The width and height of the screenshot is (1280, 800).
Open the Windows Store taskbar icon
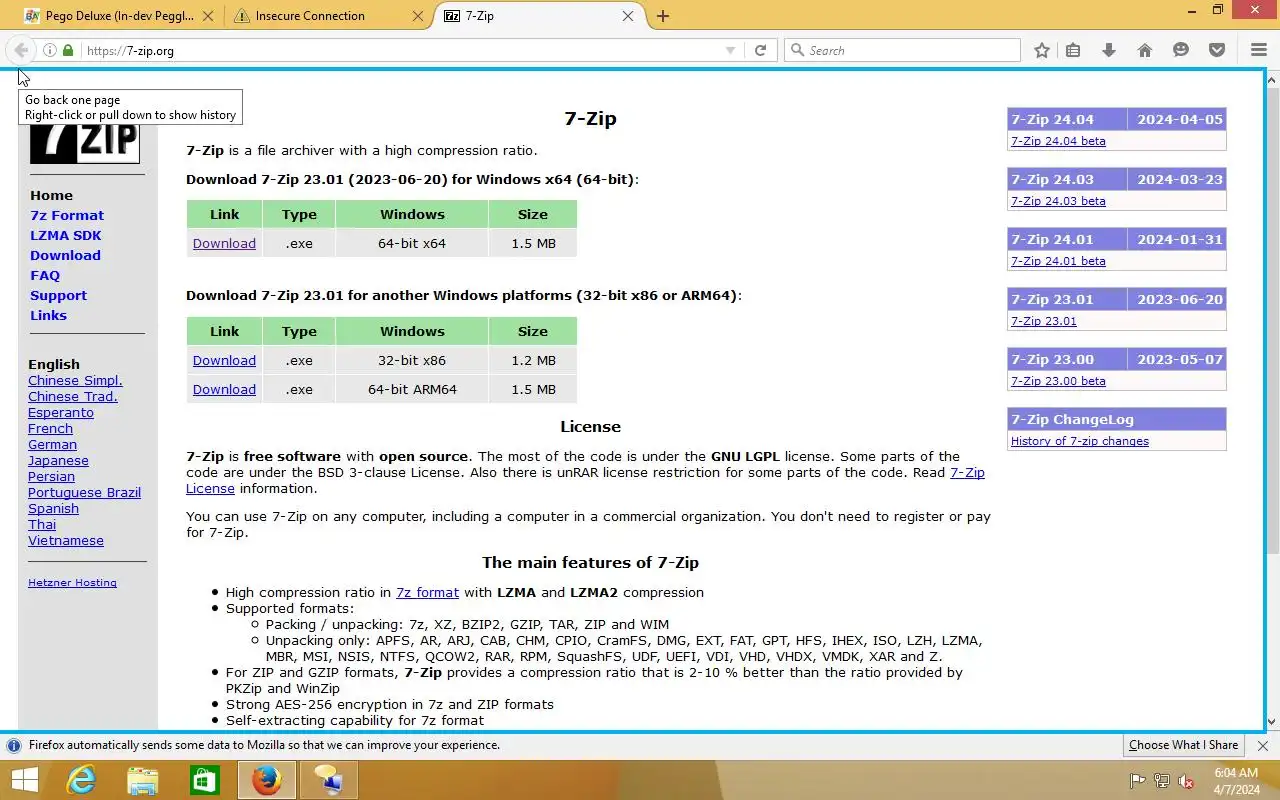point(205,780)
